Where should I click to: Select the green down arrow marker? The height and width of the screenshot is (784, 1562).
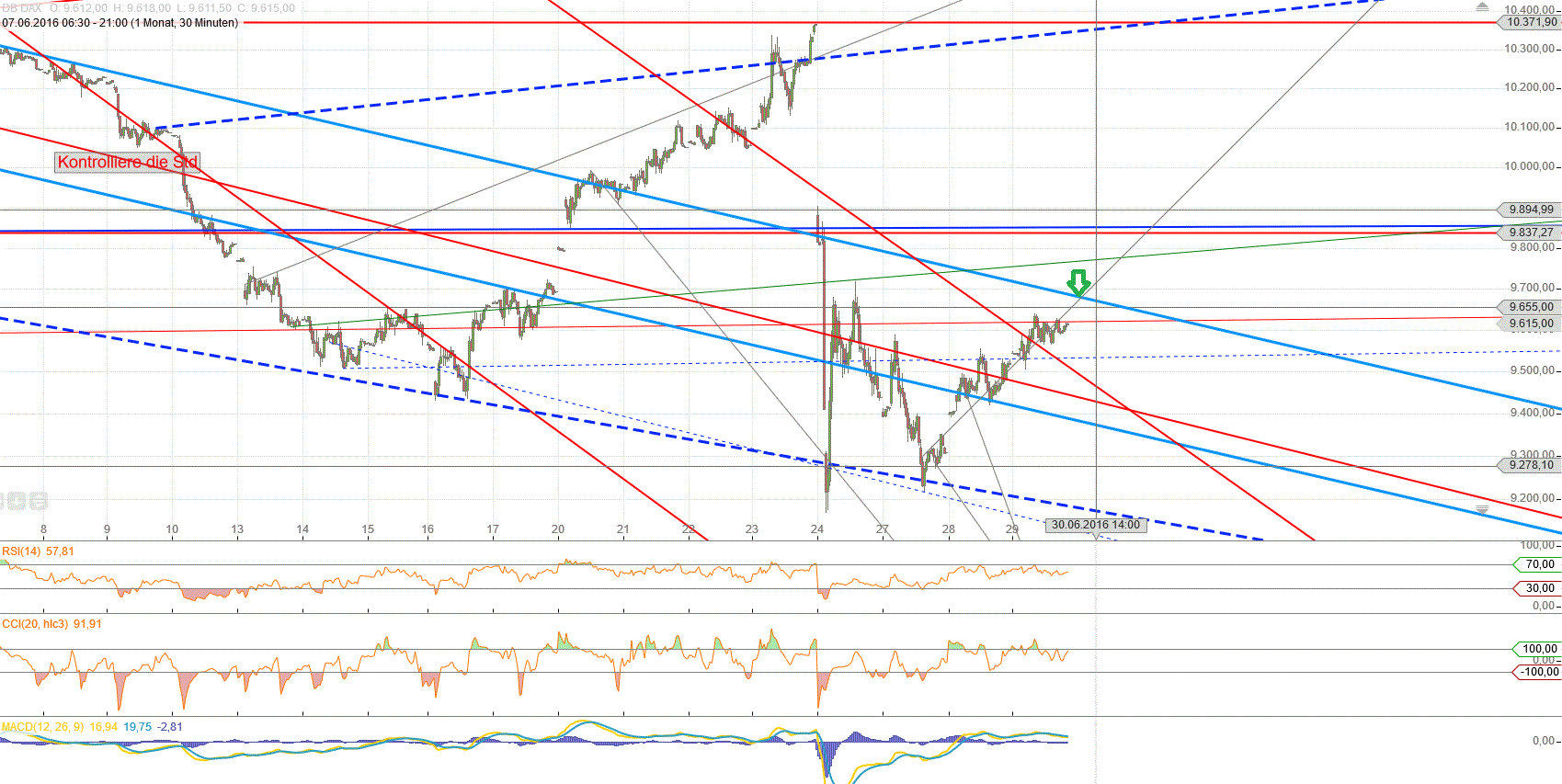coord(1078,282)
